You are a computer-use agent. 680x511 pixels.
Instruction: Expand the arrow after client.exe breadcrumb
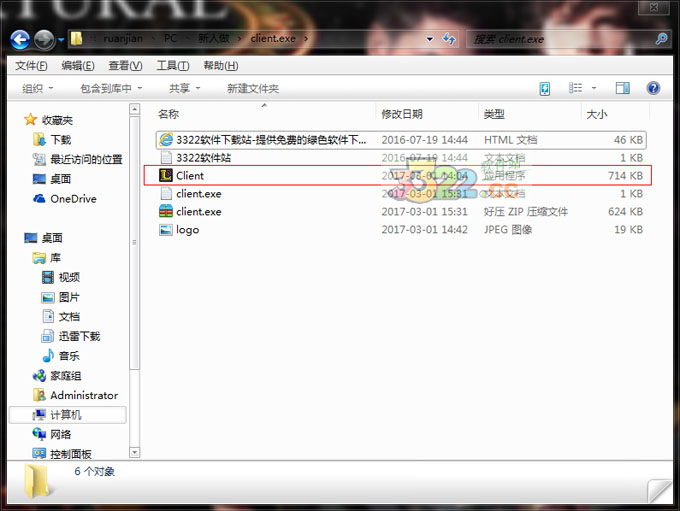tap(306, 39)
